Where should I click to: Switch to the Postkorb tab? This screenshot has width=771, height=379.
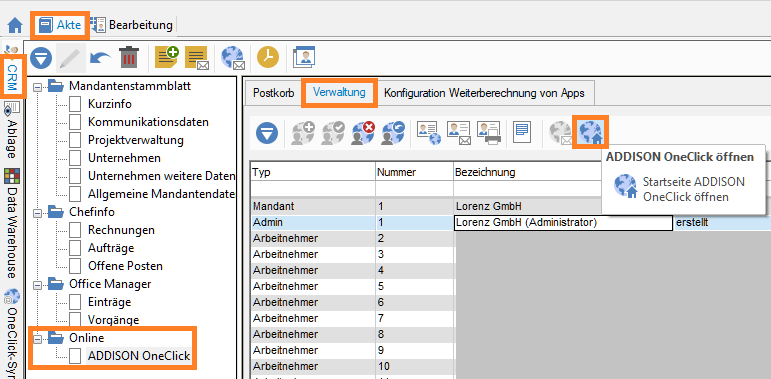click(x=273, y=92)
